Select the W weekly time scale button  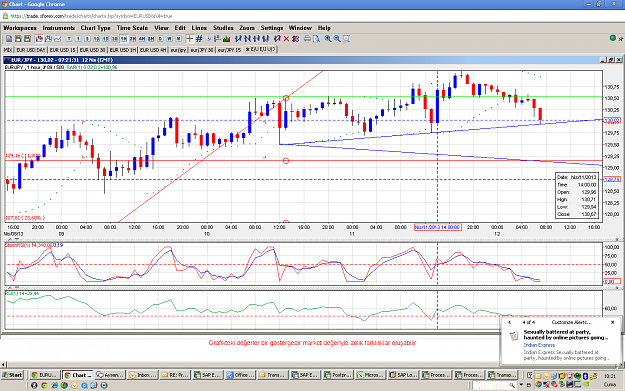pos(169,39)
